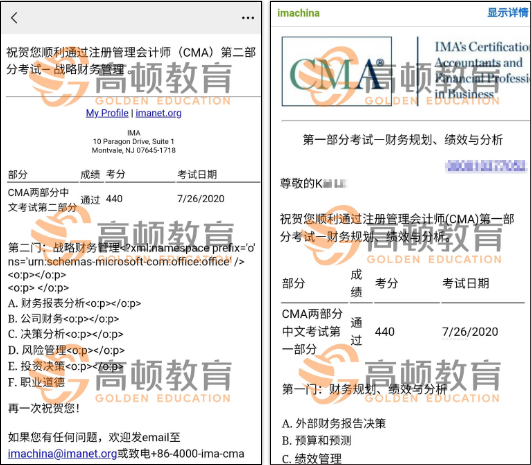Visit the imanet.org link
The width and height of the screenshot is (532, 465).
(158, 113)
